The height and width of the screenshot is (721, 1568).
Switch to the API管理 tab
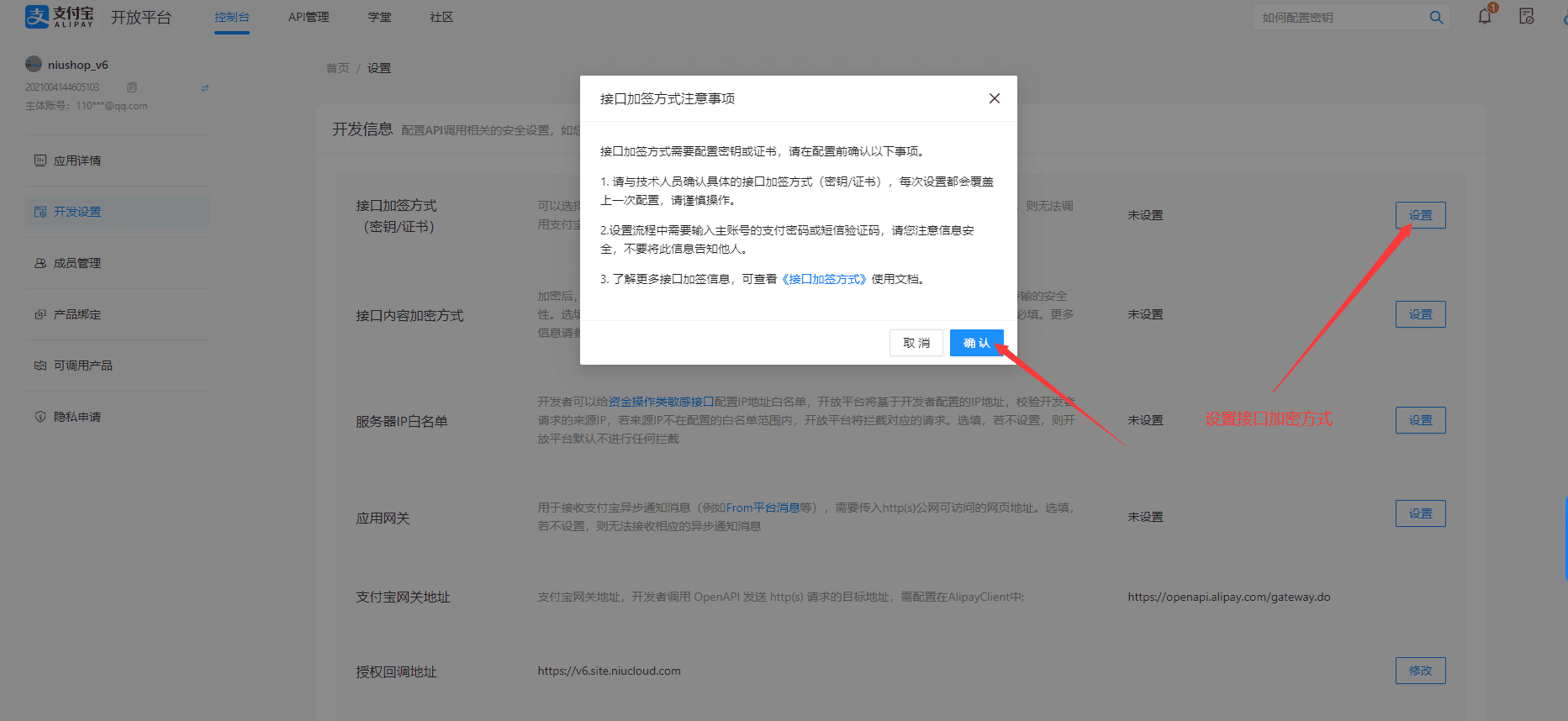[309, 17]
